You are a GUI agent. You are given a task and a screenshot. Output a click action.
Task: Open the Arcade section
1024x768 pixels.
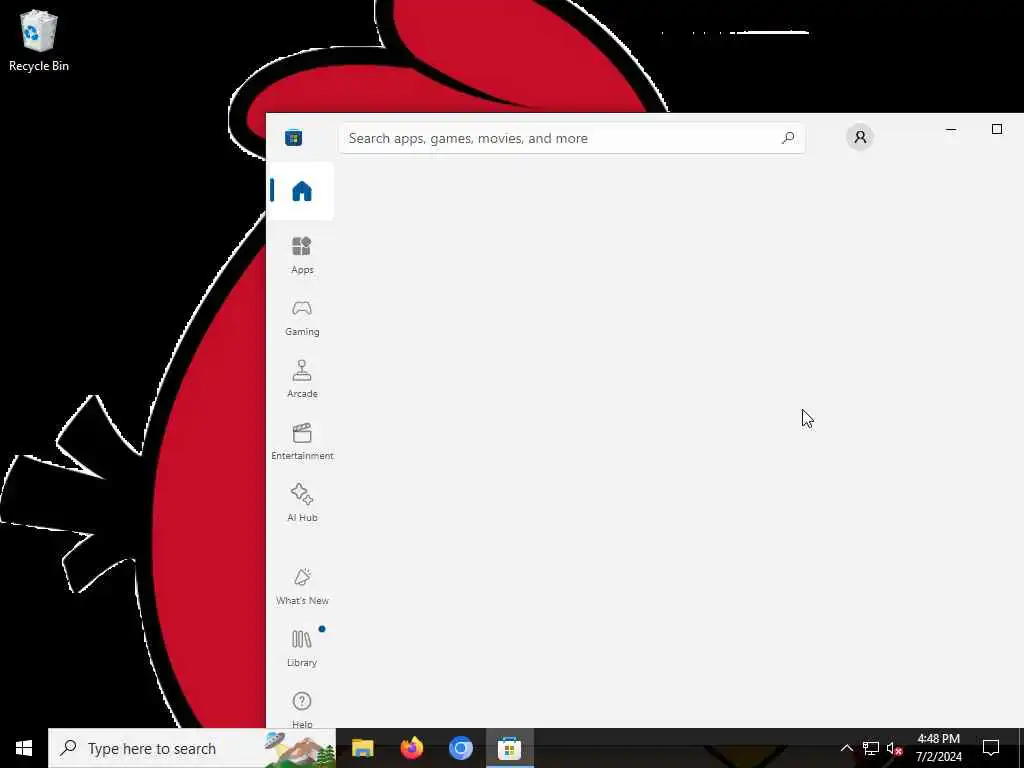[x=302, y=379]
